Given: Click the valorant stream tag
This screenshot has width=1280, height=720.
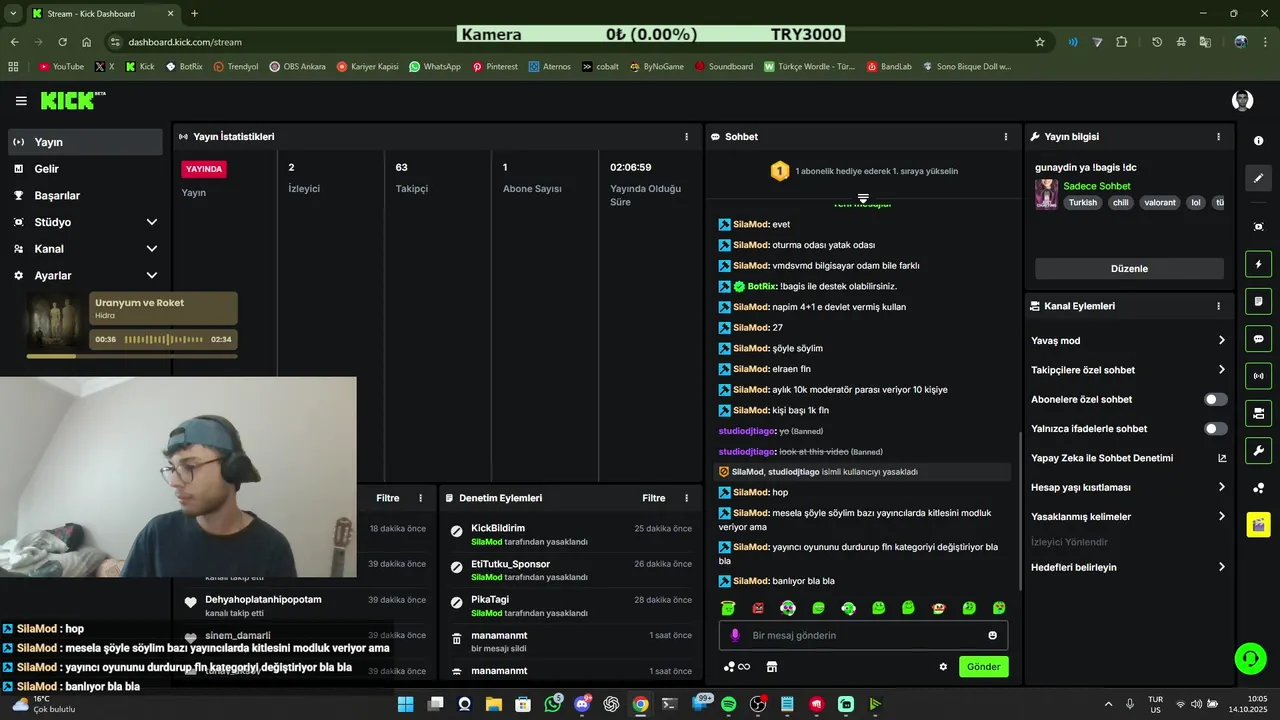Looking at the screenshot, I should click(1160, 202).
